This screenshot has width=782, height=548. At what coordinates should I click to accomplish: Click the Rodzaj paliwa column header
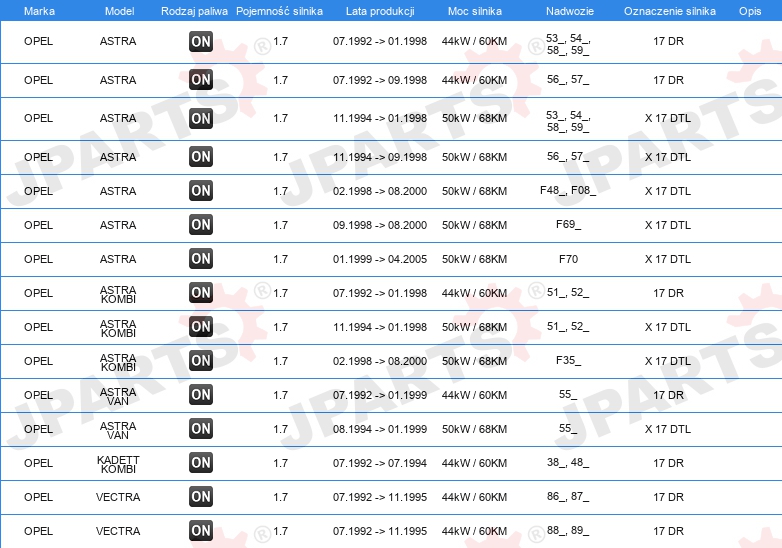[x=194, y=11]
